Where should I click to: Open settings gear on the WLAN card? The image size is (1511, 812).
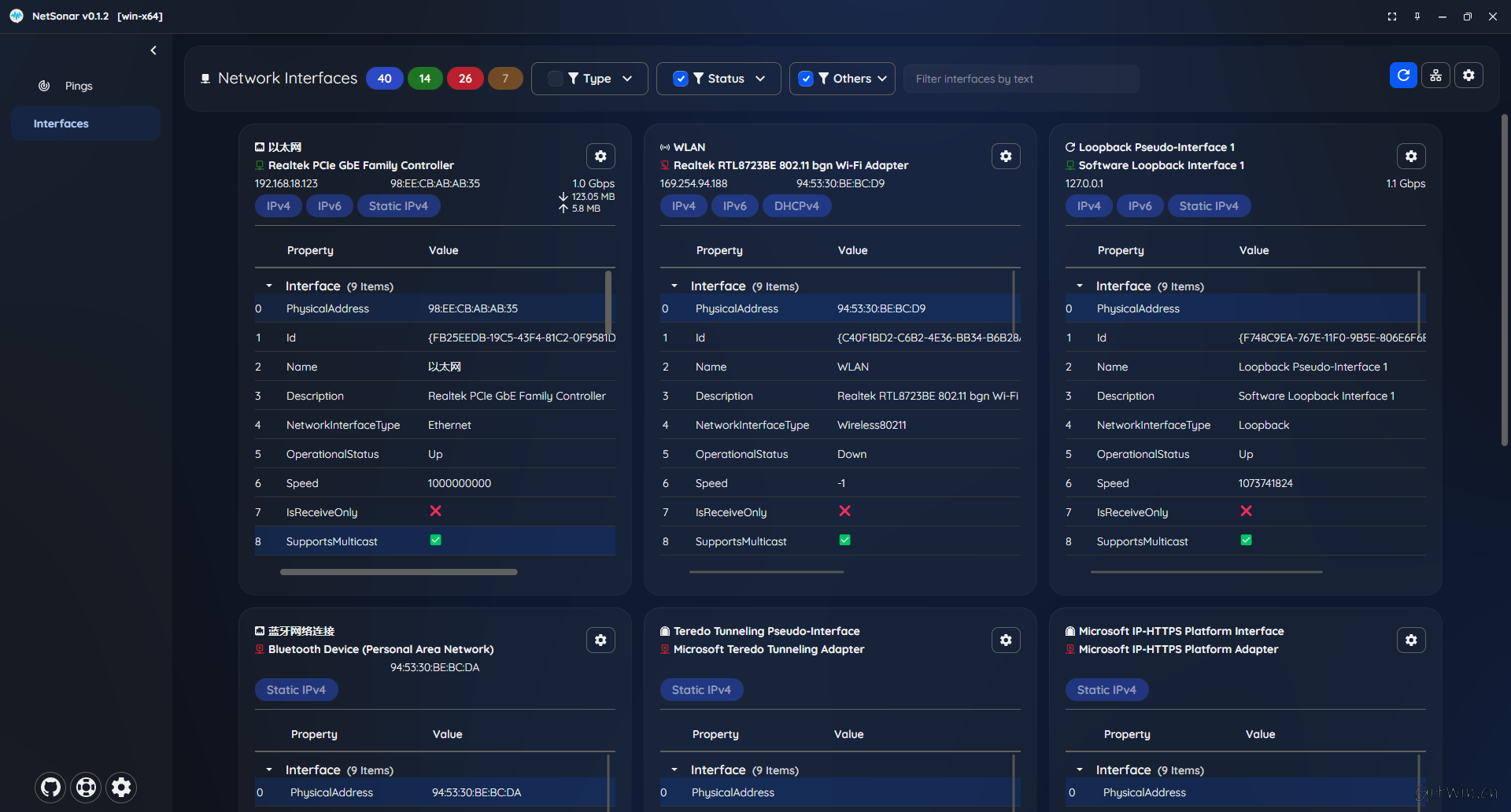pos(1006,157)
